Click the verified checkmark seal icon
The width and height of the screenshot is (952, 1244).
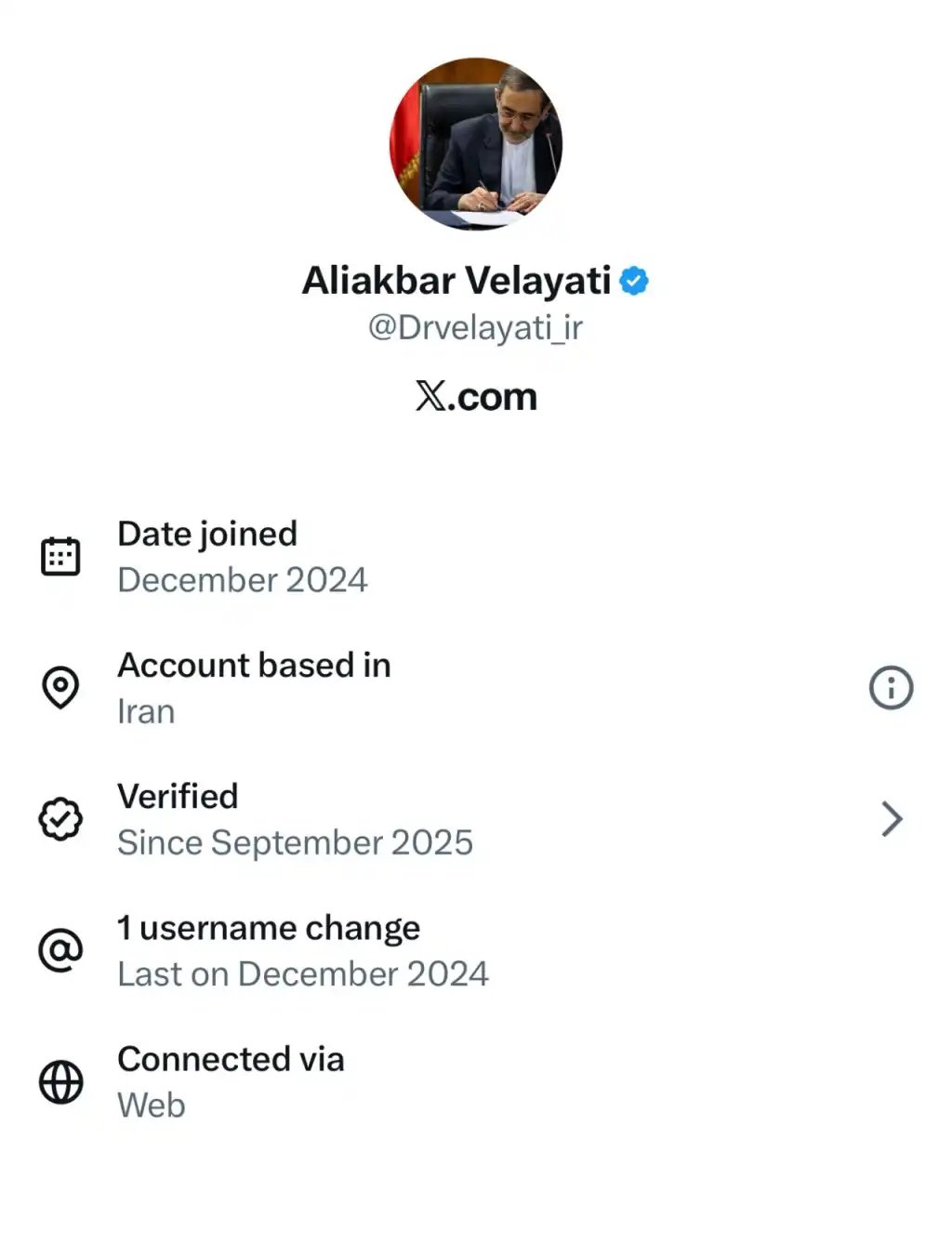coord(60,819)
